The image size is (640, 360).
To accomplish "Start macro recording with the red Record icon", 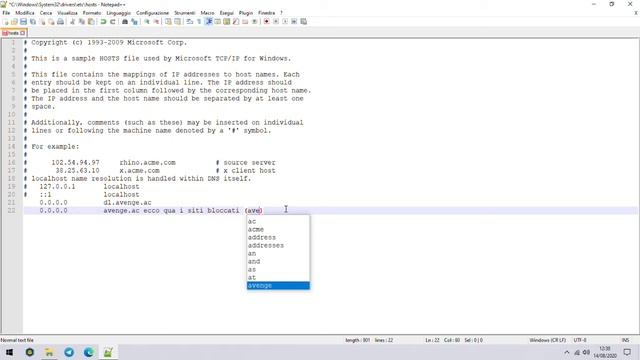I will click(267, 22).
